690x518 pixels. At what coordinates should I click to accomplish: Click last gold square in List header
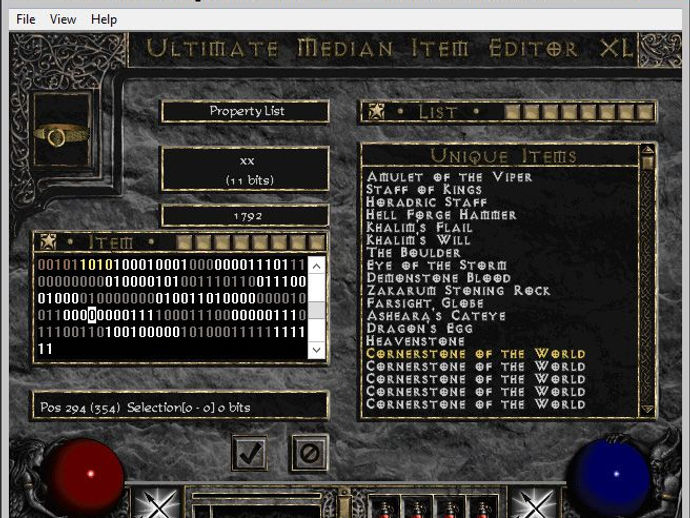click(646, 112)
